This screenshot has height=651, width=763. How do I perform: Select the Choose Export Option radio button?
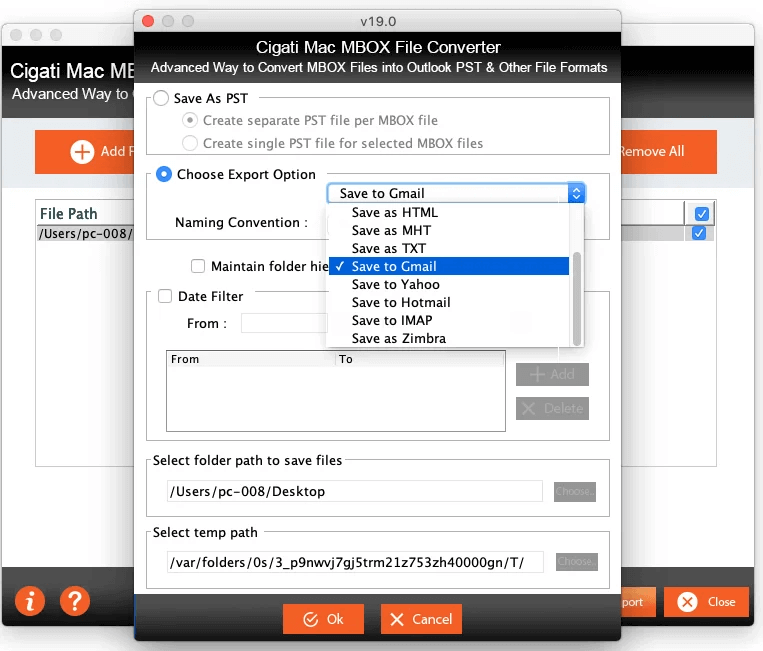tap(164, 174)
